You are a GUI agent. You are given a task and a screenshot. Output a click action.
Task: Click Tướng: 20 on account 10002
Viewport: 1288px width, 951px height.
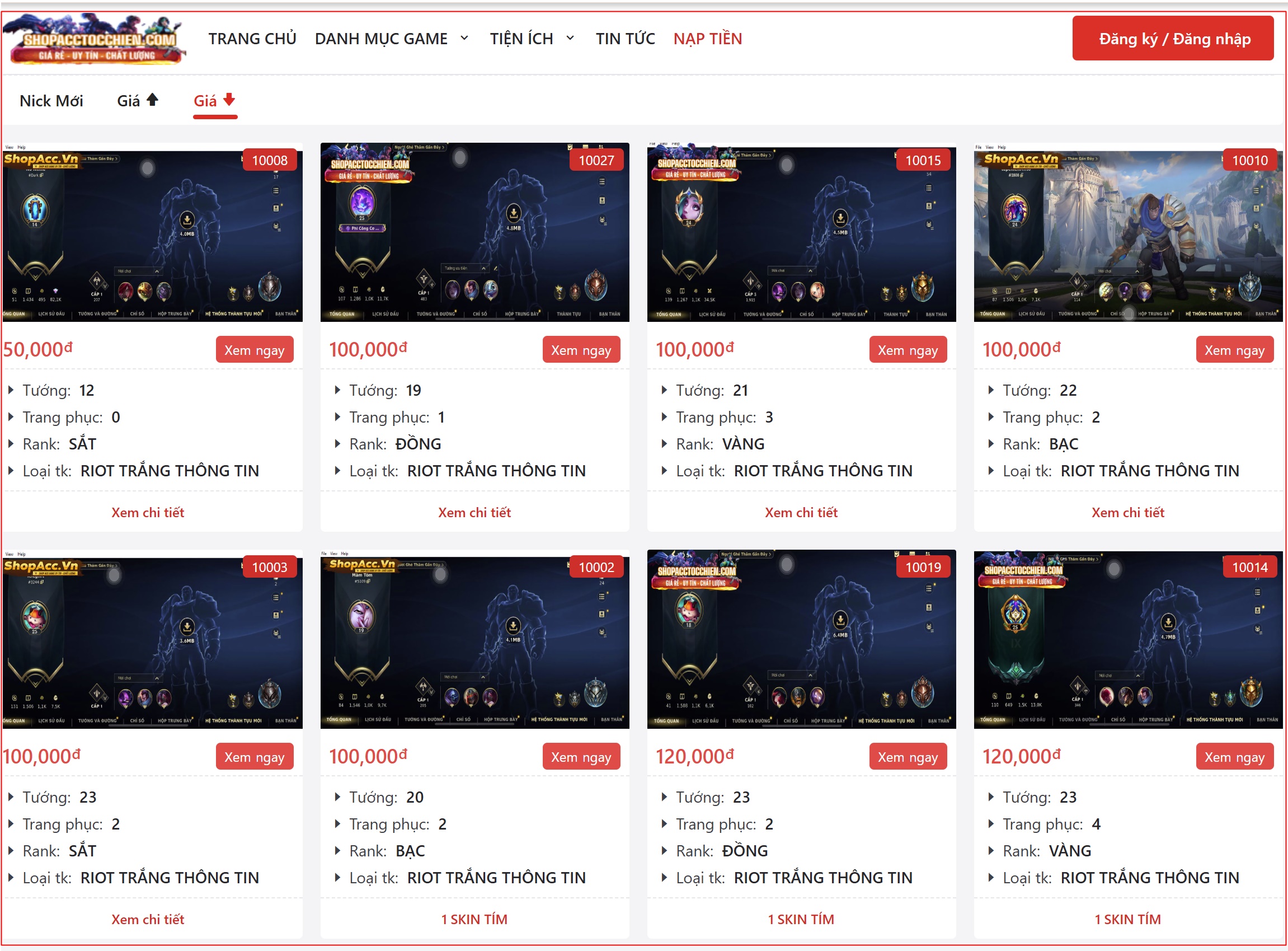point(386,798)
